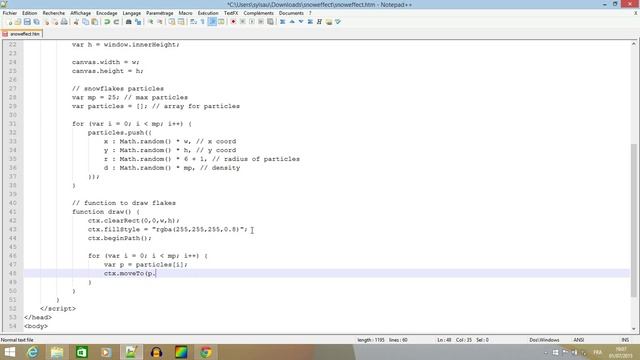Click the editor vertical scrollbar thumb
Viewport: 640px width, 360px height.
coord(633,220)
